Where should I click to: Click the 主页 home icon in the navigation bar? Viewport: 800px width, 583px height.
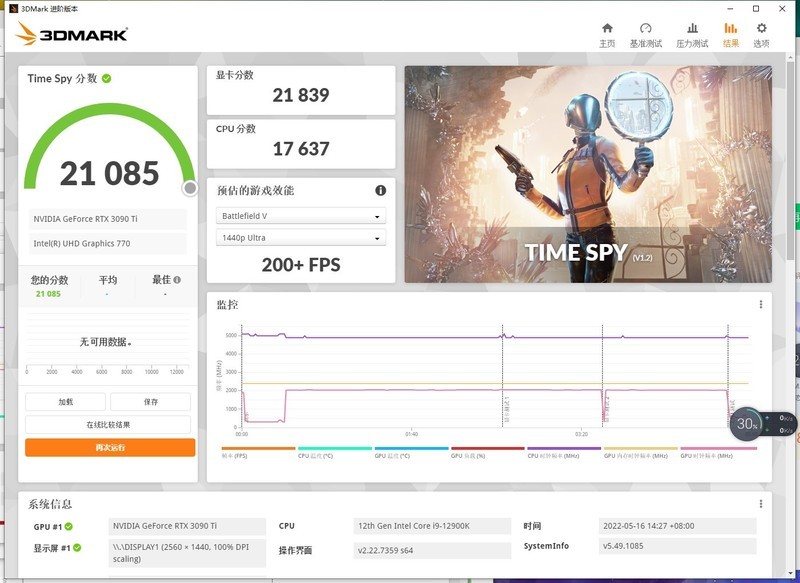point(607,32)
